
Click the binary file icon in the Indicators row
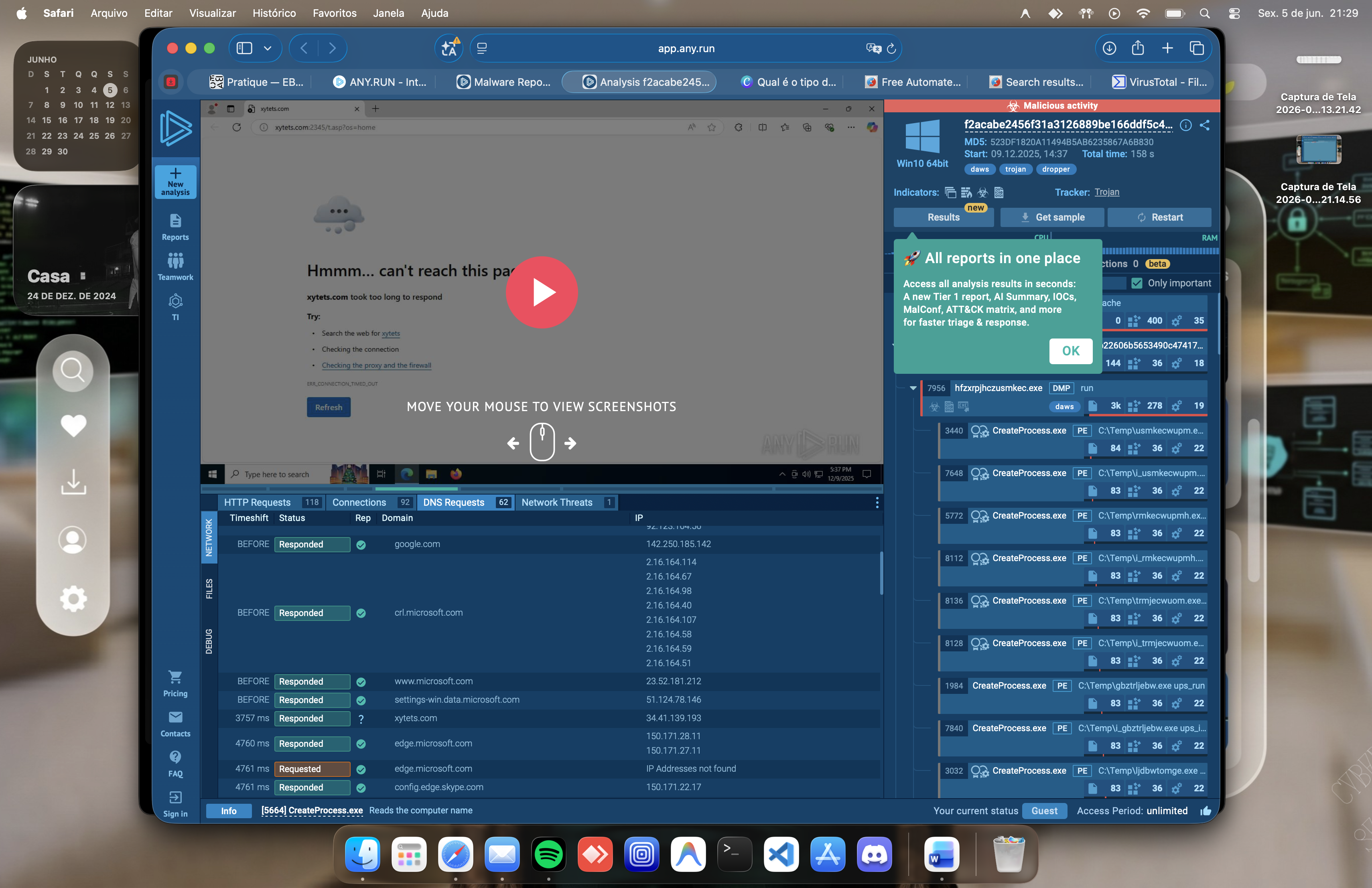click(999, 193)
